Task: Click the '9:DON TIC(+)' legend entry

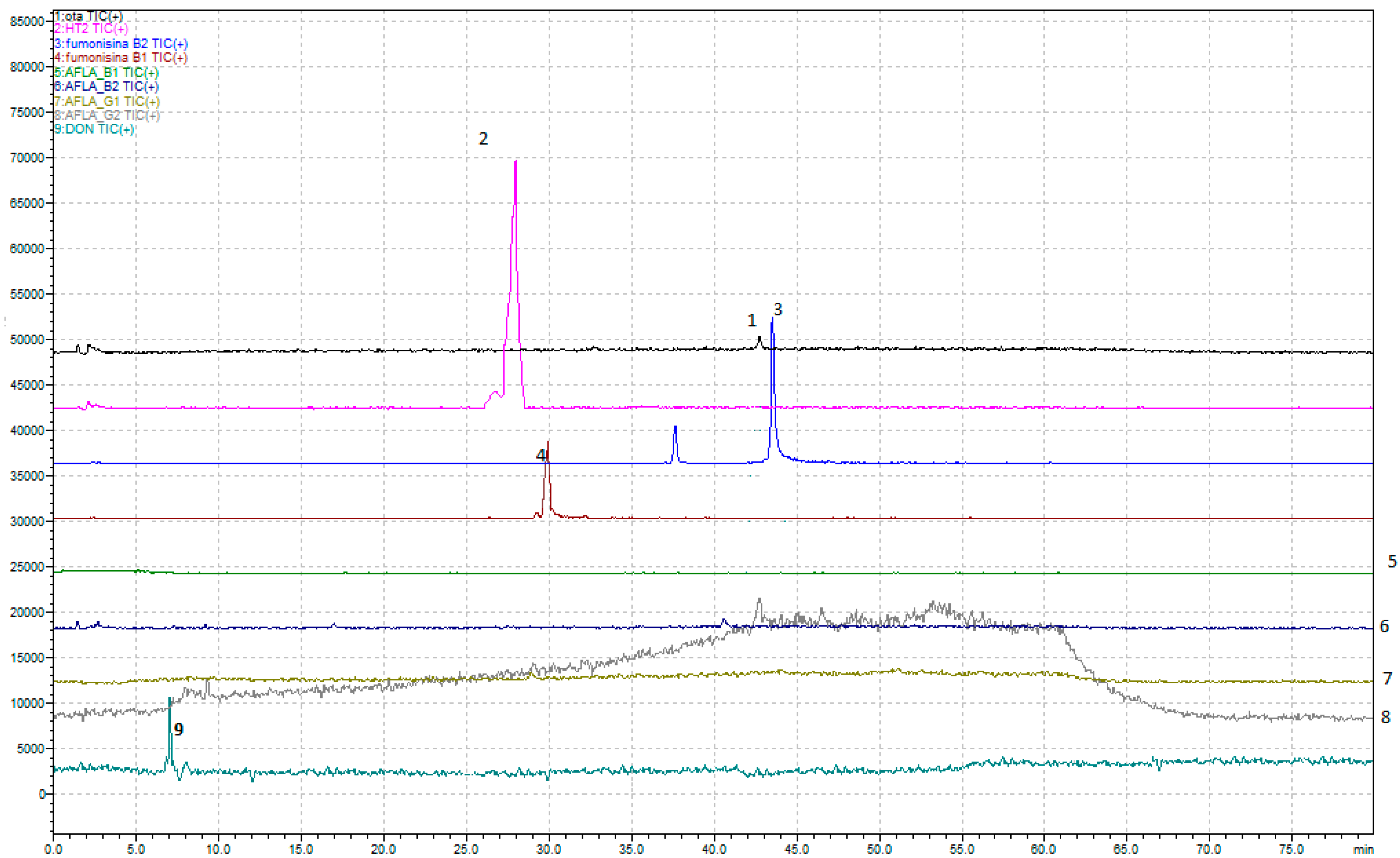Action: coord(95,129)
